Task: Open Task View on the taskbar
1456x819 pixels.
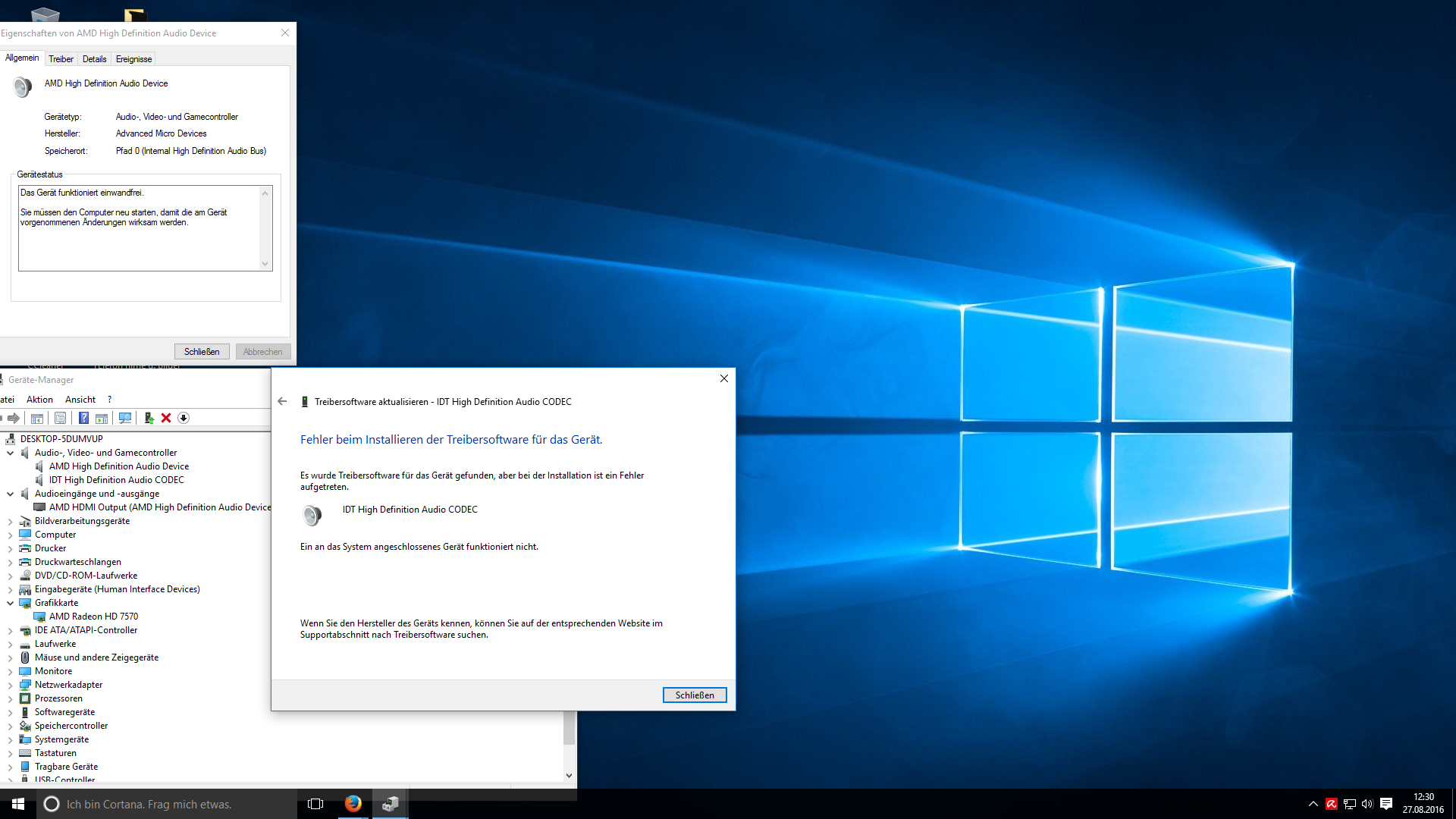Action: [315, 804]
